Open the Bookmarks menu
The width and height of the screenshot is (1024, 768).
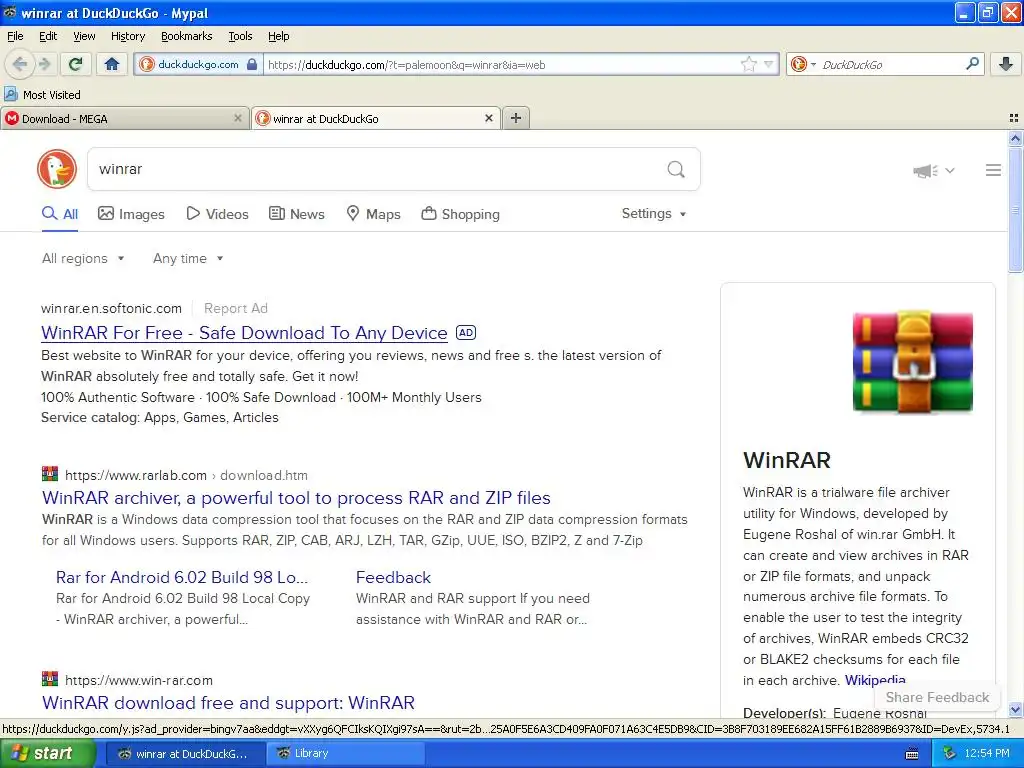pyautogui.click(x=187, y=36)
